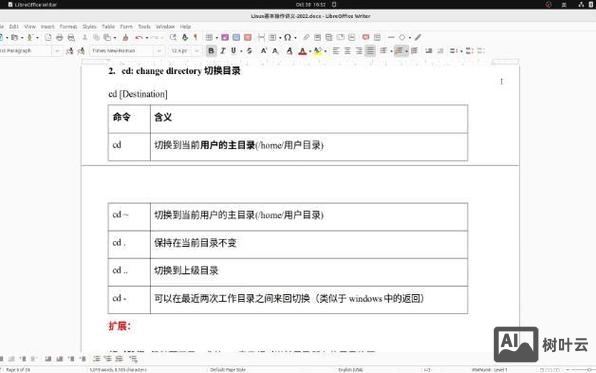The height and width of the screenshot is (373, 596).
Task: Click the English (USA) language status entry
Action: click(x=350, y=370)
